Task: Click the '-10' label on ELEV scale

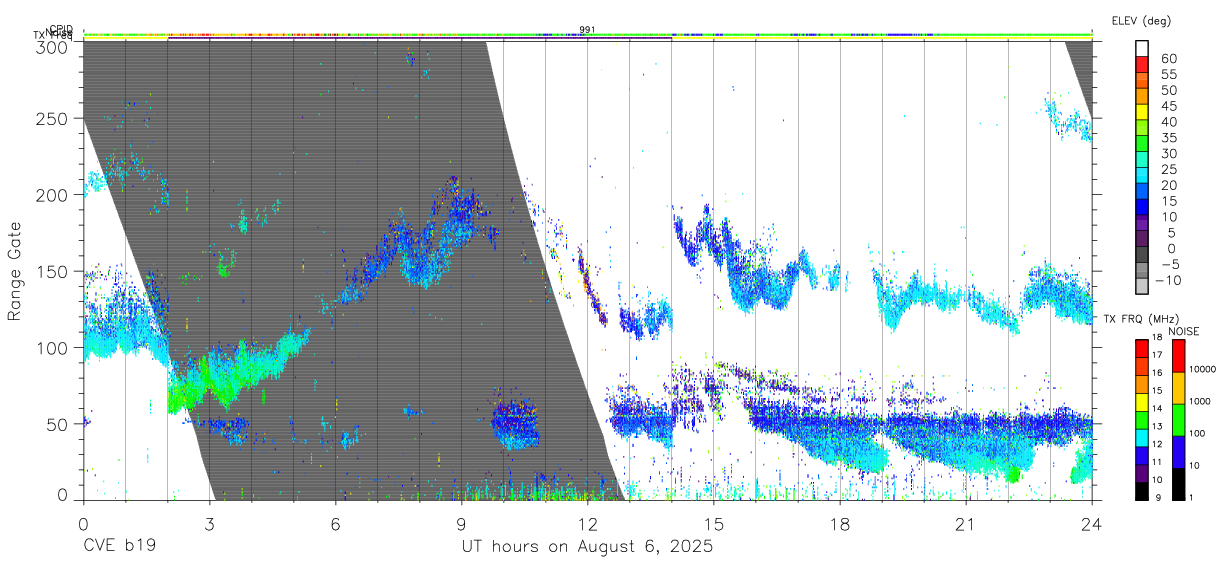Action: click(x=1168, y=280)
